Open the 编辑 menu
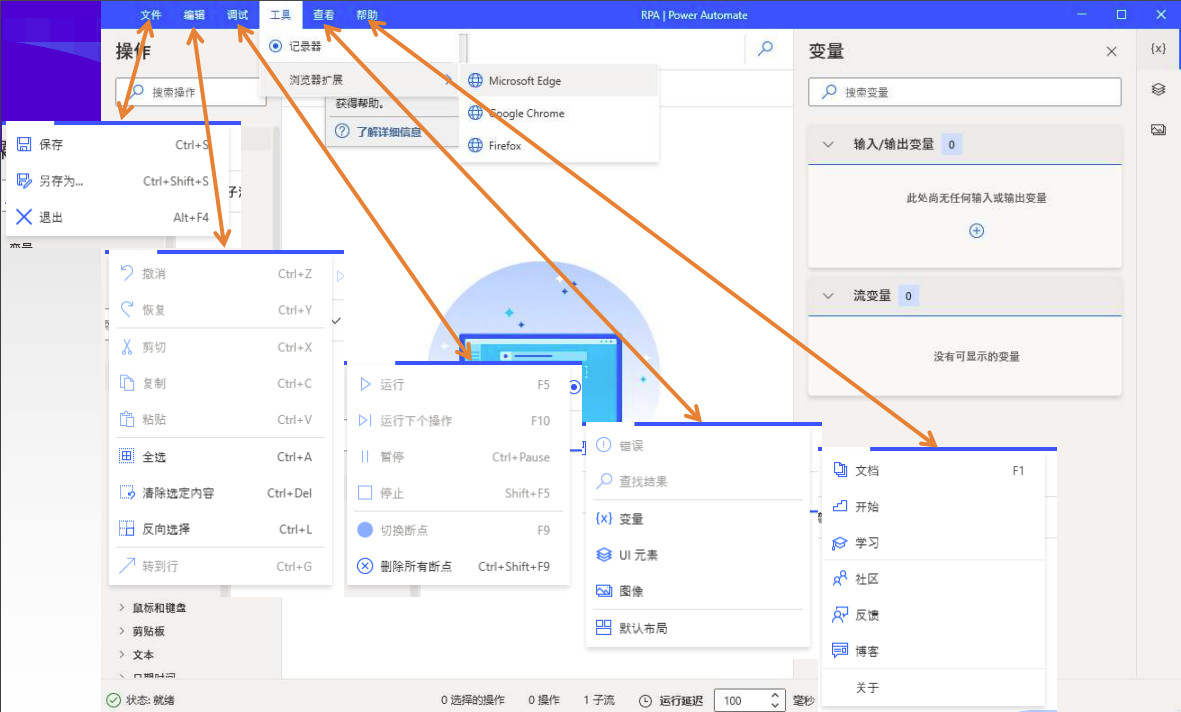1181x712 pixels. pyautogui.click(x=194, y=15)
